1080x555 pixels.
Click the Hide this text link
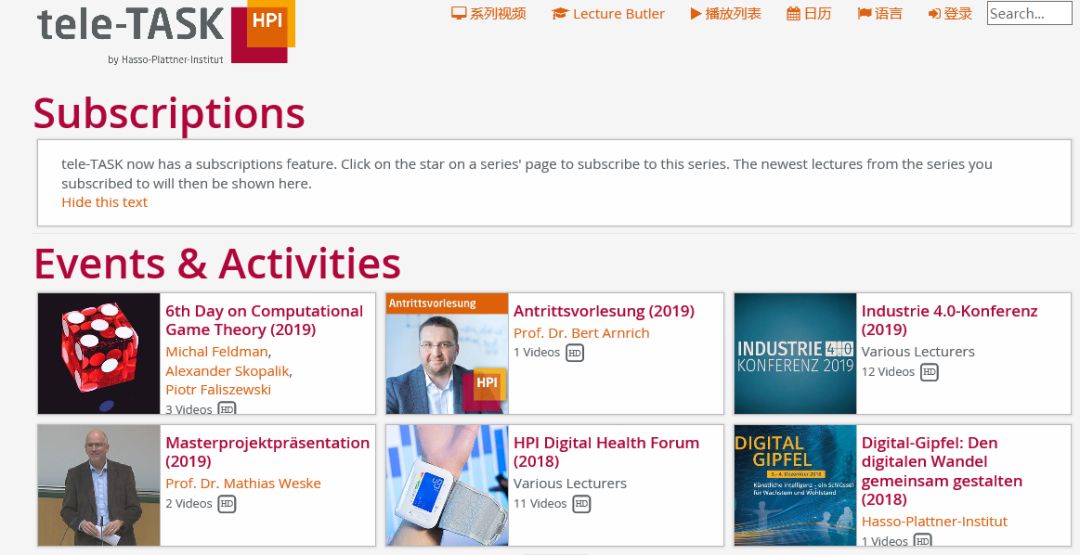(x=105, y=202)
